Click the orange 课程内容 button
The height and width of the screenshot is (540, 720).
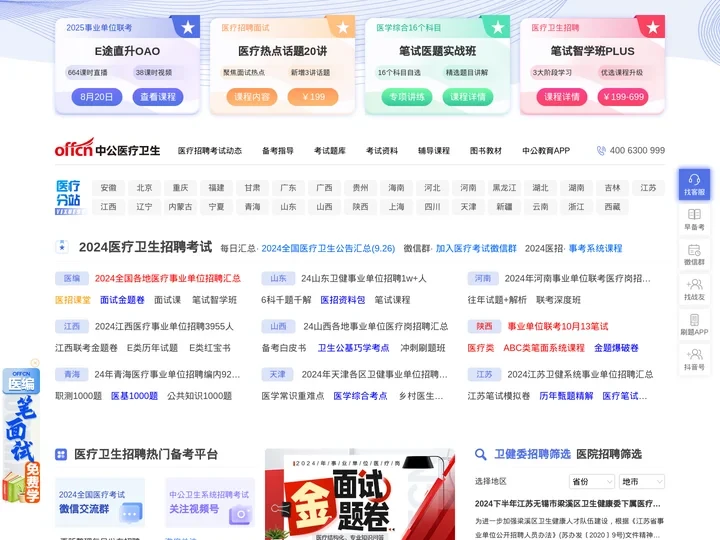point(252,97)
